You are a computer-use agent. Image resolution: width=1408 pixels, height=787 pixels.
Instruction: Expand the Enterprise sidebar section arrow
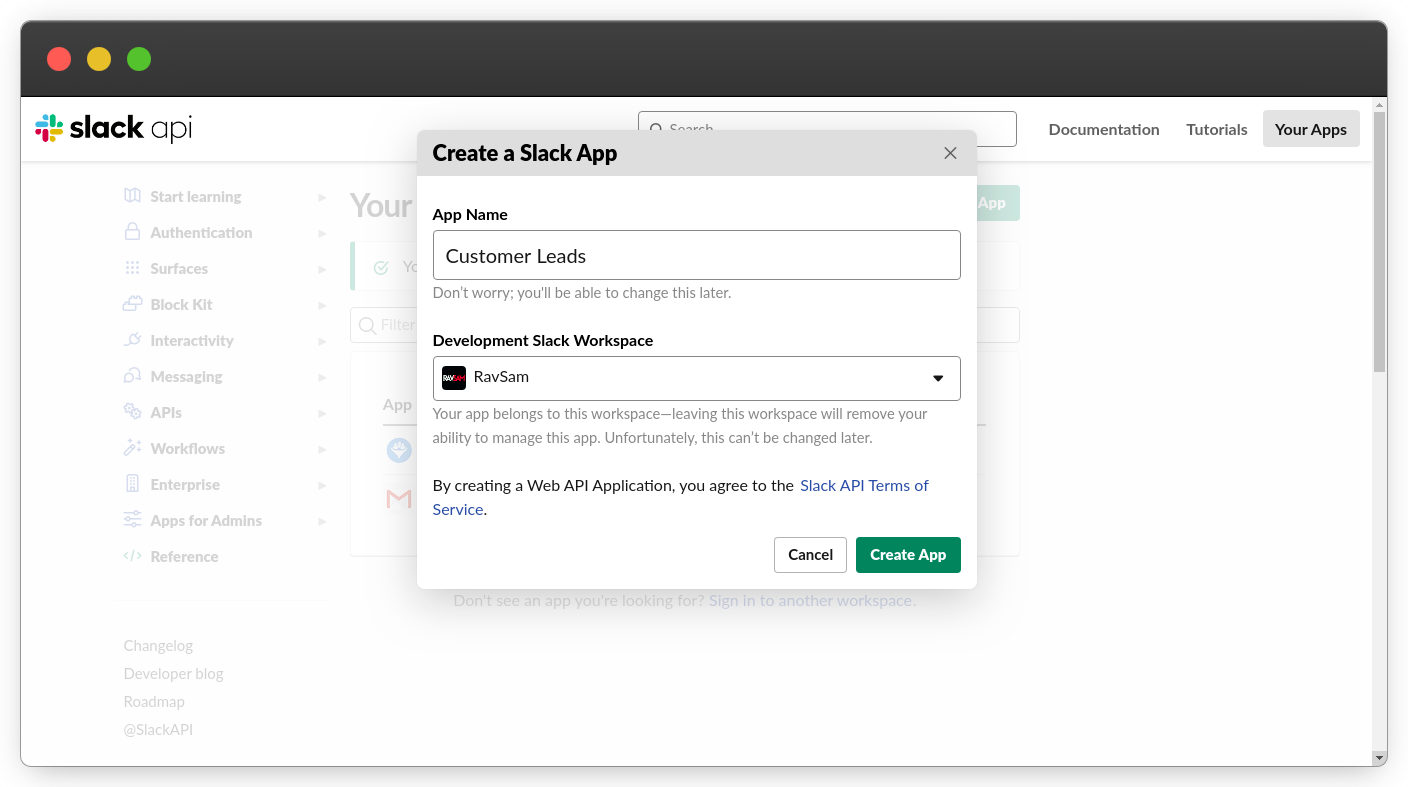pos(322,485)
